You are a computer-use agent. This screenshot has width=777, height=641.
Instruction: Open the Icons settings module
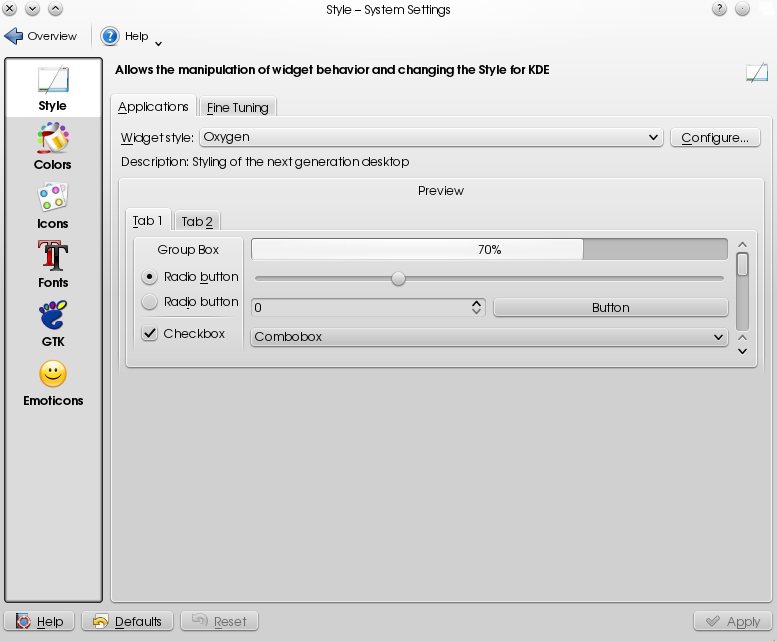53,206
